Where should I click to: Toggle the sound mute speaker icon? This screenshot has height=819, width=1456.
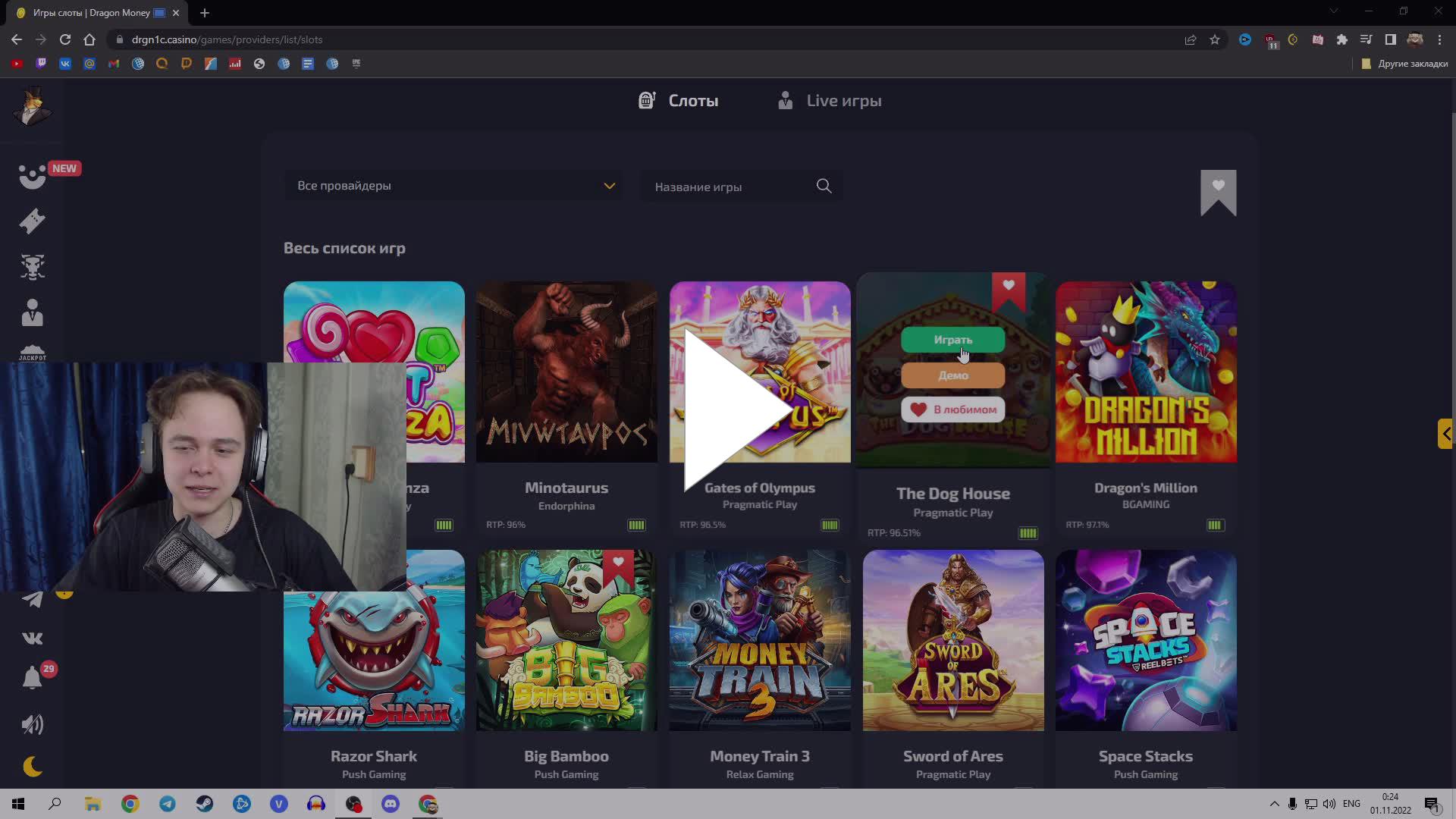click(32, 724)
